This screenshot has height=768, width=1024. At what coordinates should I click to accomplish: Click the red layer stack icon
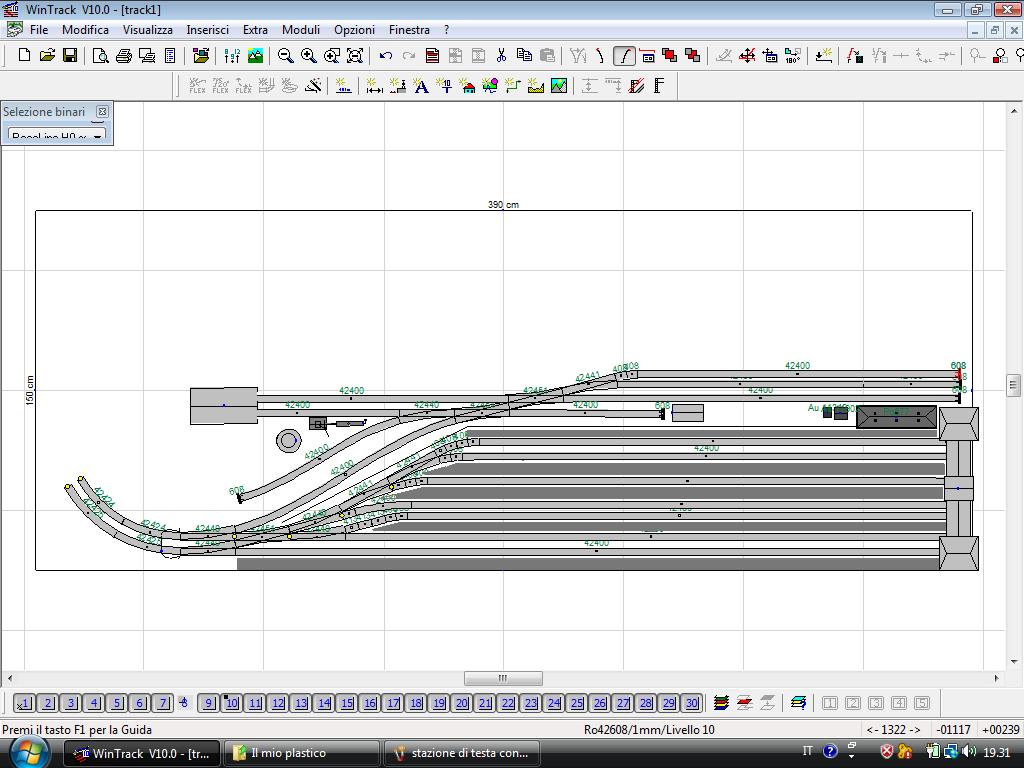click(744, 703)
